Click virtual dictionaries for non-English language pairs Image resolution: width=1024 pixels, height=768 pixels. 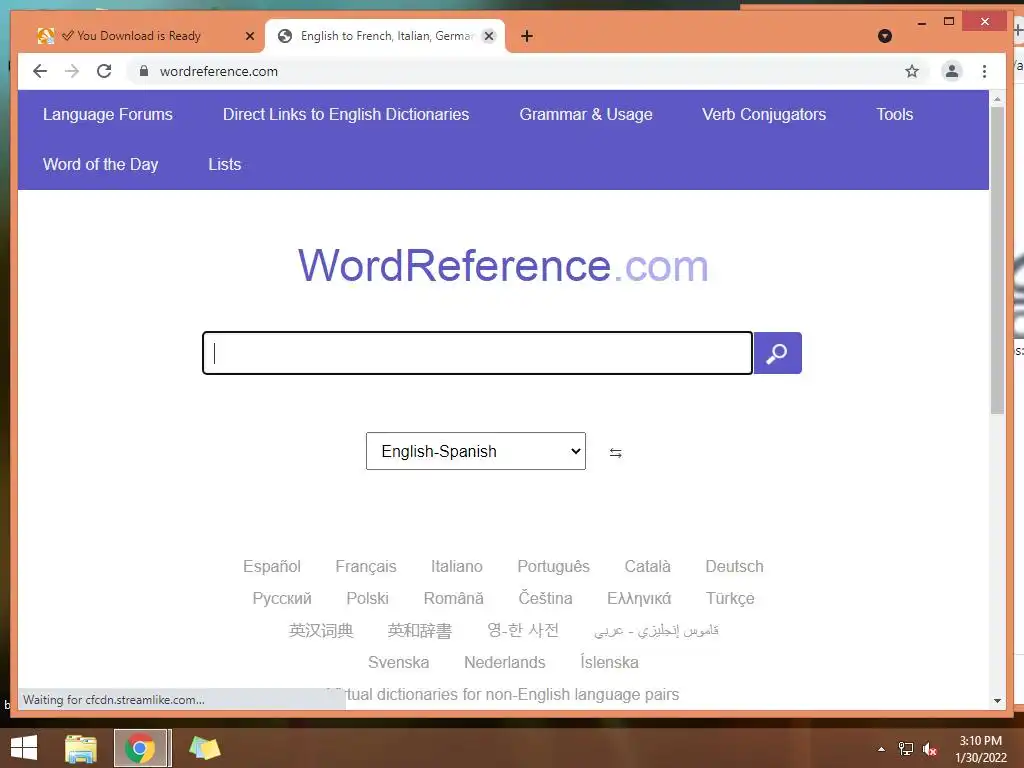503,694
